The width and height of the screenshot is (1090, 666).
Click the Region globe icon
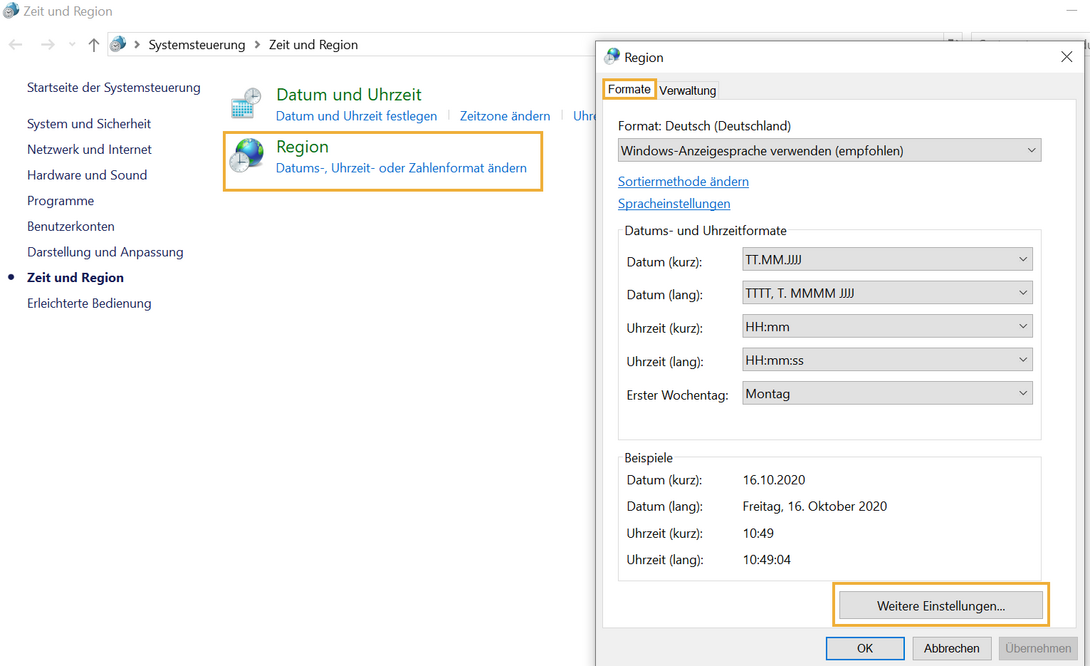pyautogui.click(x=246, y=156)
